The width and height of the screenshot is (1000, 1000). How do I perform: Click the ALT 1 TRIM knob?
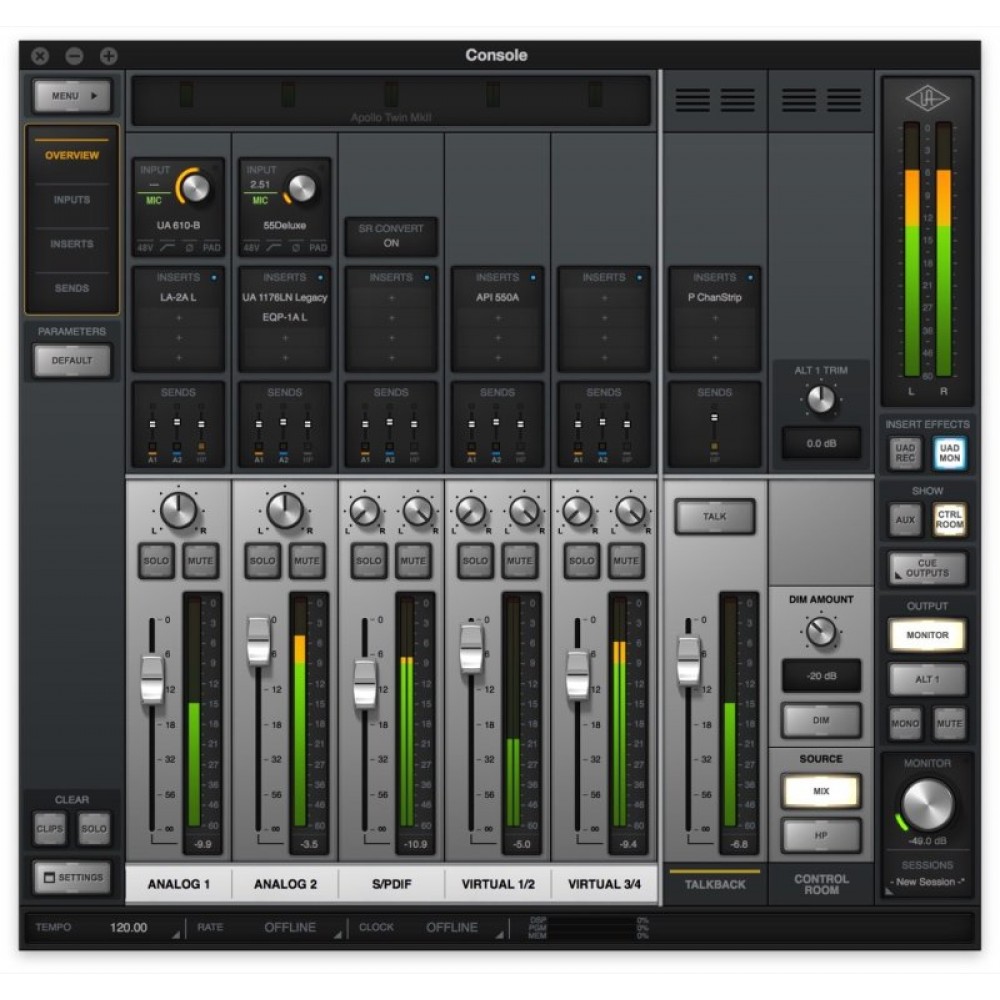(821, 399)
